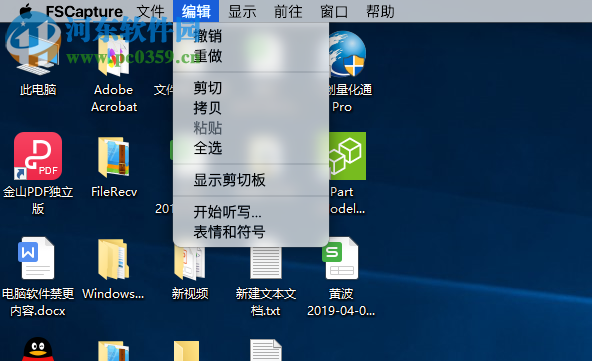The width and height of the screenshot is (592, 361).
Task: Select the QQ penguin desktop icon
Action: (x=38, y=349)
